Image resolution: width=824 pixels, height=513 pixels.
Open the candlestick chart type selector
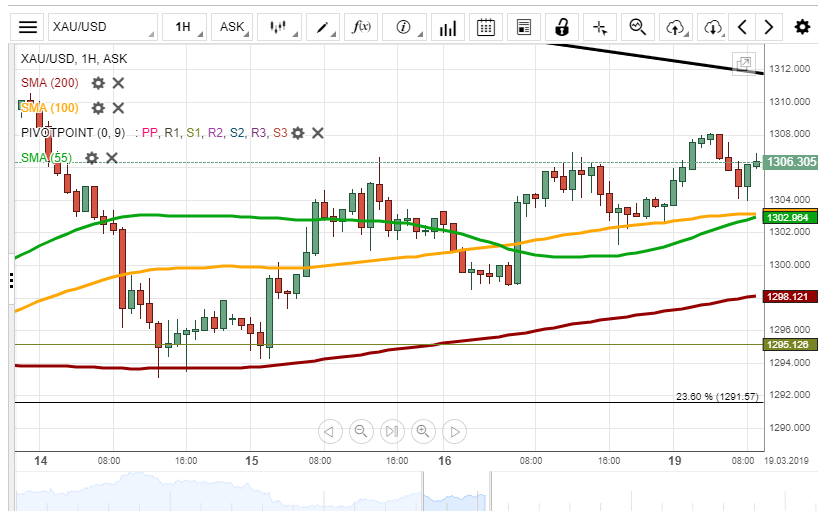point(279,27)
